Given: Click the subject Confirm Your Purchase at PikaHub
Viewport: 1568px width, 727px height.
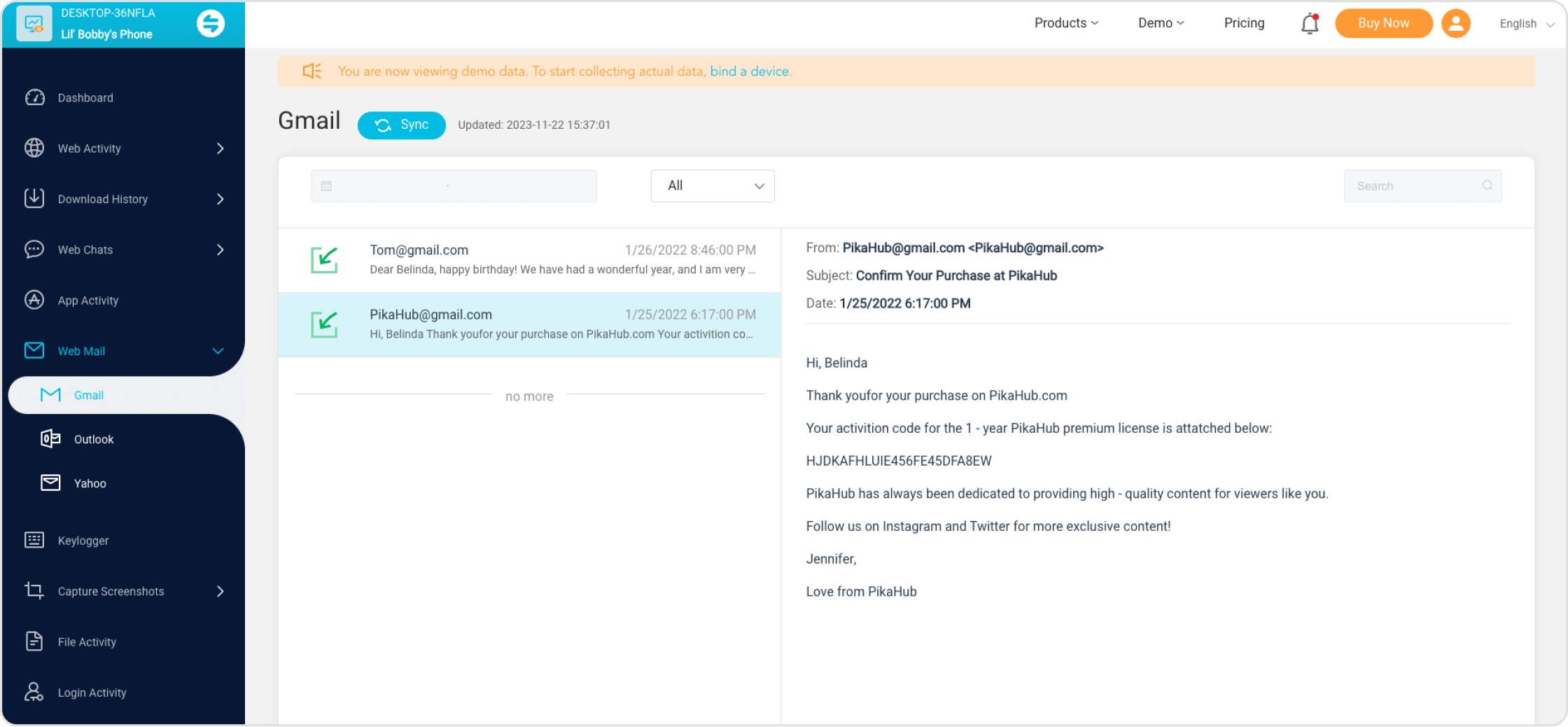Looking at the screenshot, I should (x=956, y=275).
